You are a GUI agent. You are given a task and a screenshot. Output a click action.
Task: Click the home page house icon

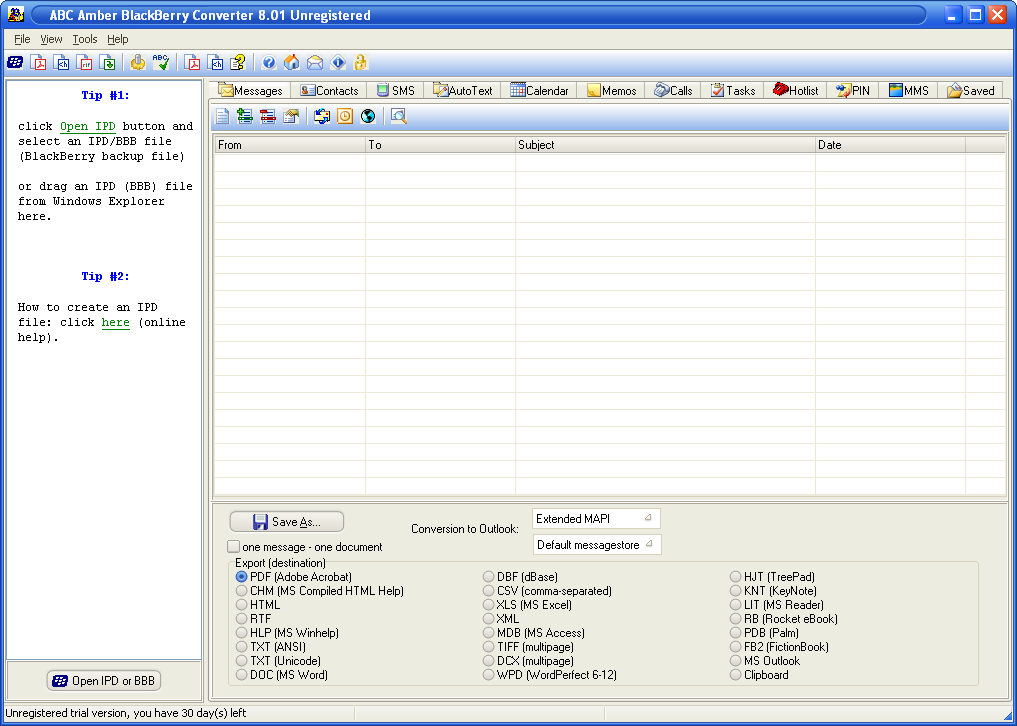click(x=292, y=62)
